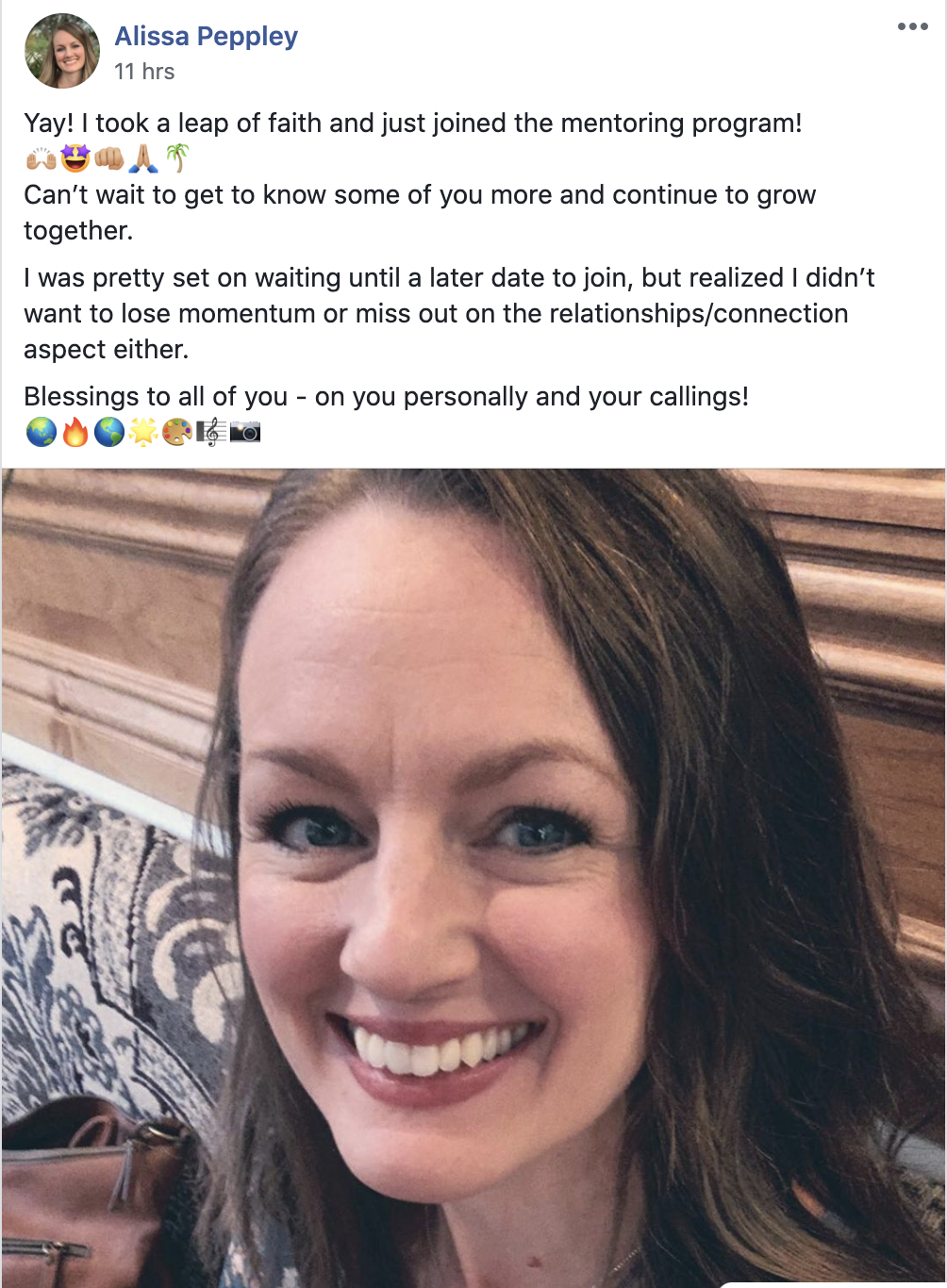Click the musical score emoji

click(211, 432)
